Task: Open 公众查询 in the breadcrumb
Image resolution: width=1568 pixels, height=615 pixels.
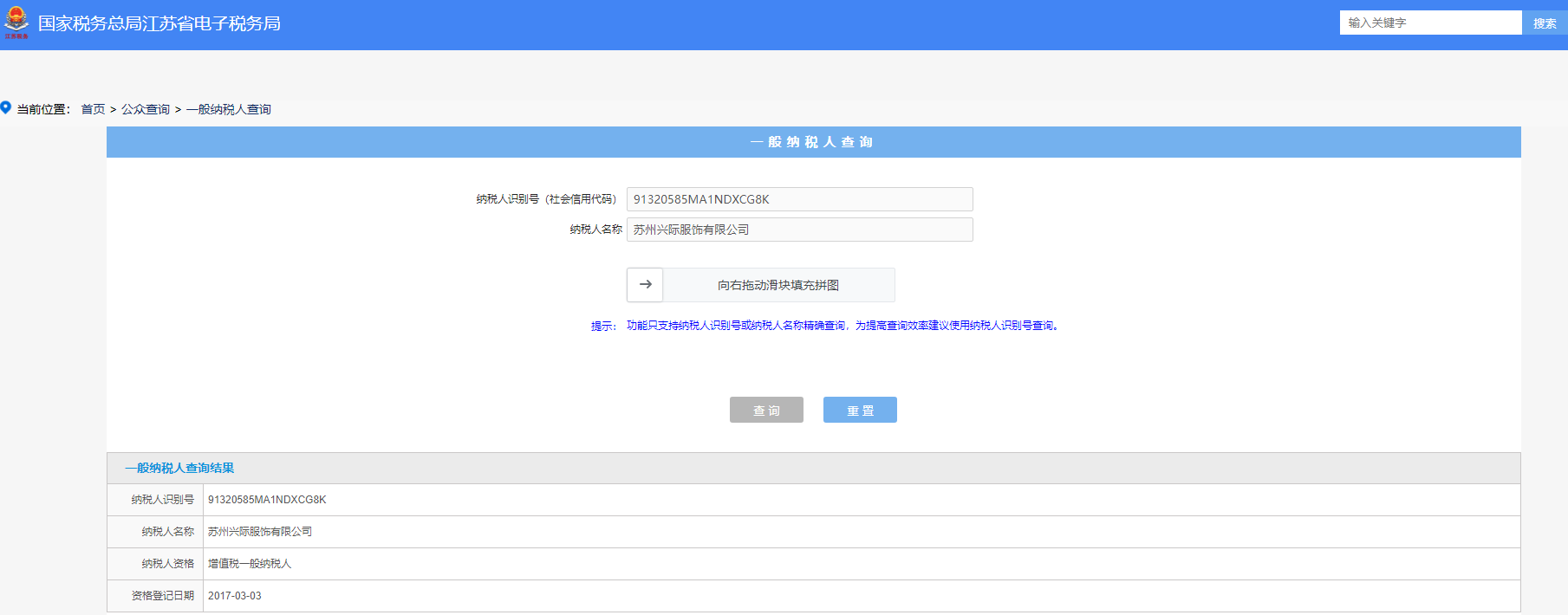Action: (x=146, y=109)
